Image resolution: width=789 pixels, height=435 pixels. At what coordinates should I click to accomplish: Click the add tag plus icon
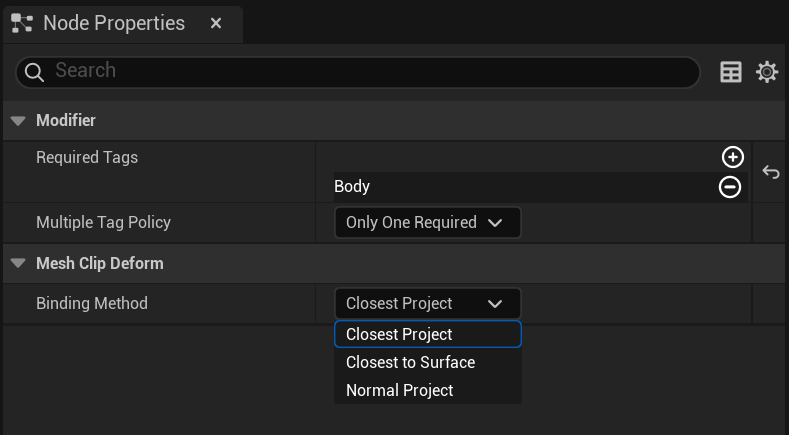coord(733,157)
